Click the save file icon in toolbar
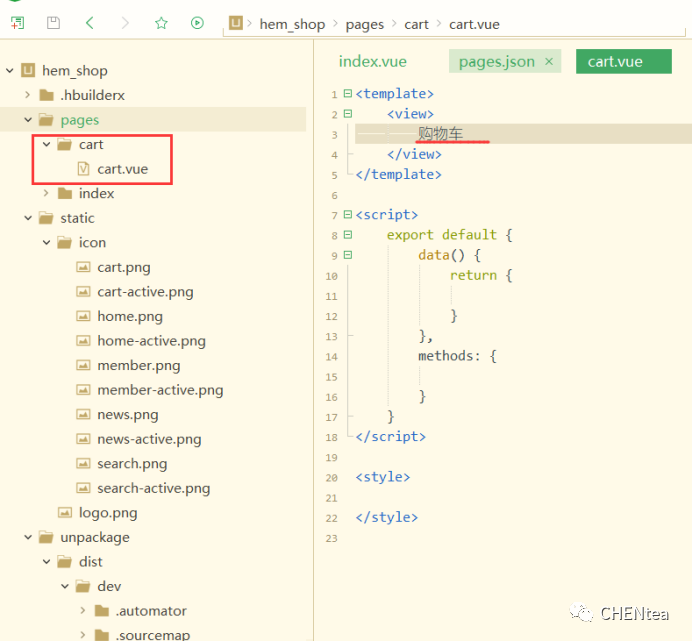 (54, 23)
